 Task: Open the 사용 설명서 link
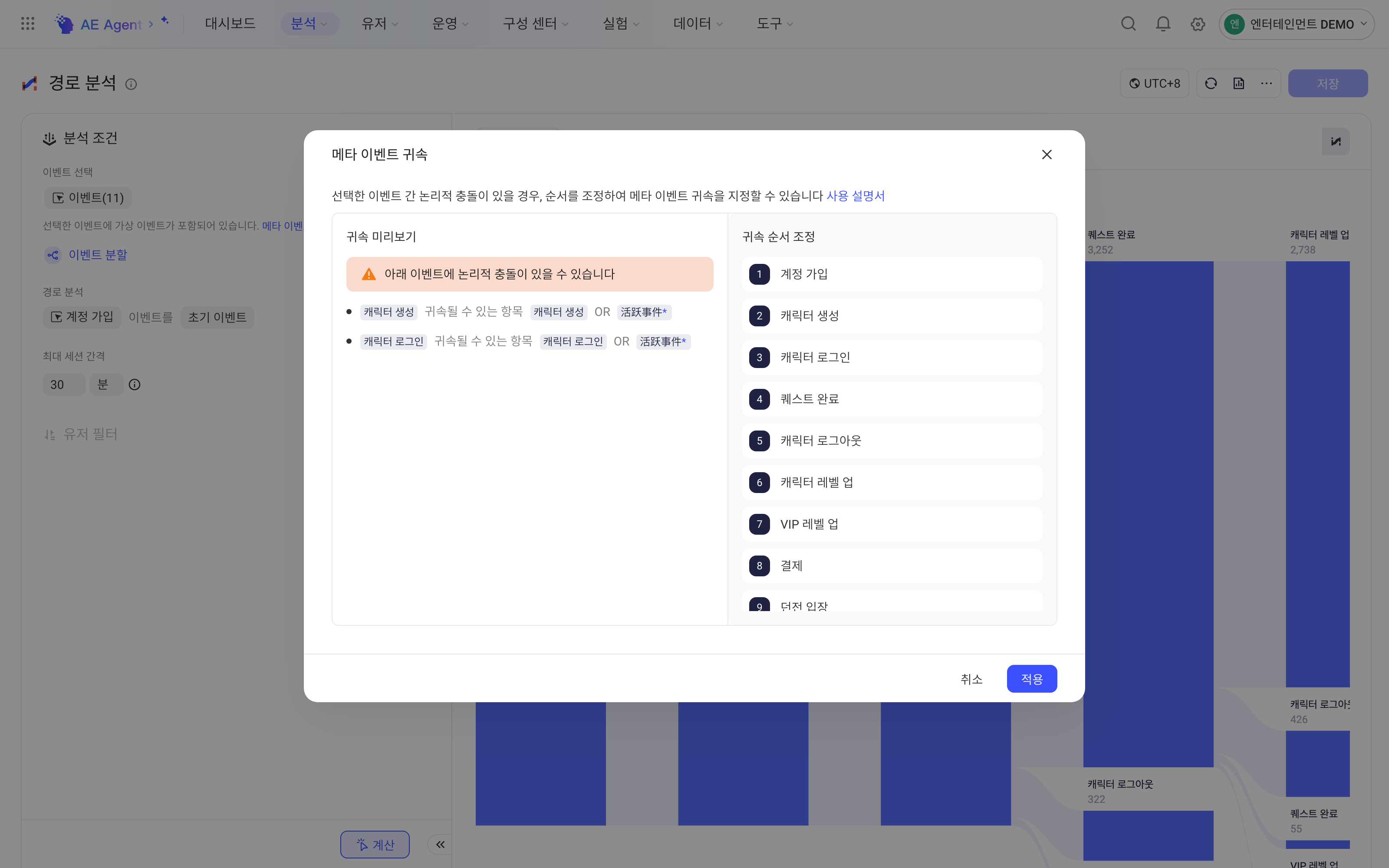tap(855, 196)
